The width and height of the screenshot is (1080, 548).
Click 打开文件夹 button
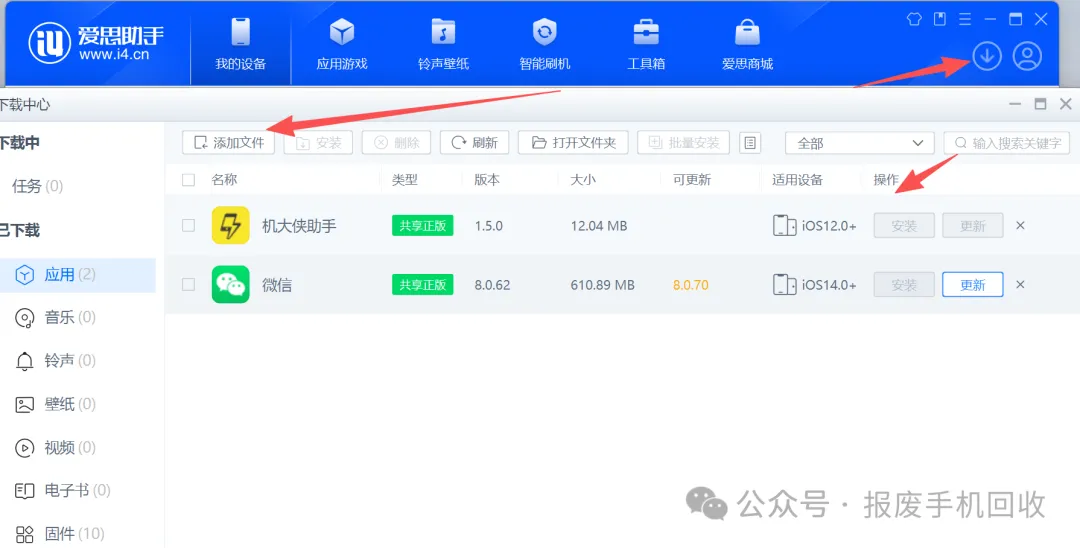[573, 143]
